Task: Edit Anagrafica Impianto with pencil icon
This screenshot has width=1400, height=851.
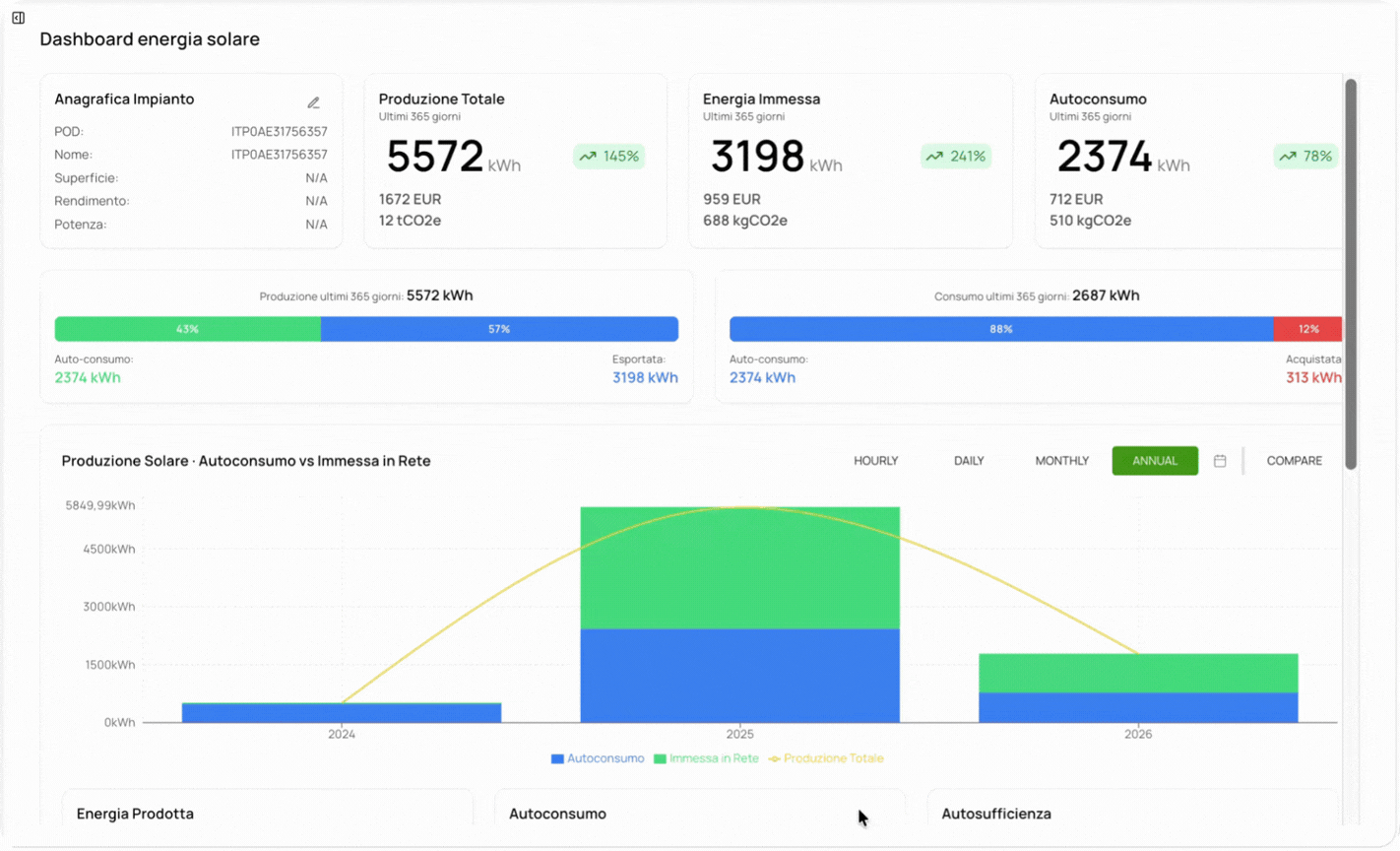Action: [313, 102]
